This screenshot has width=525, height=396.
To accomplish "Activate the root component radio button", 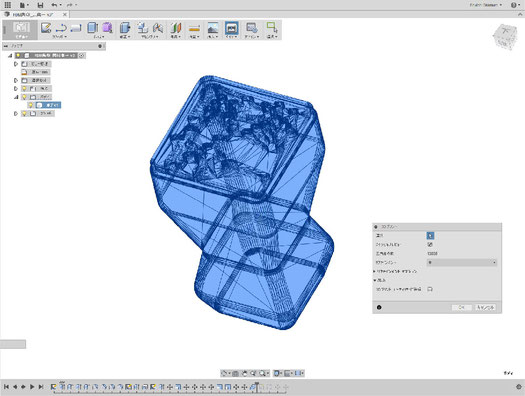I will pyautogui.click(x=82, y=55).
